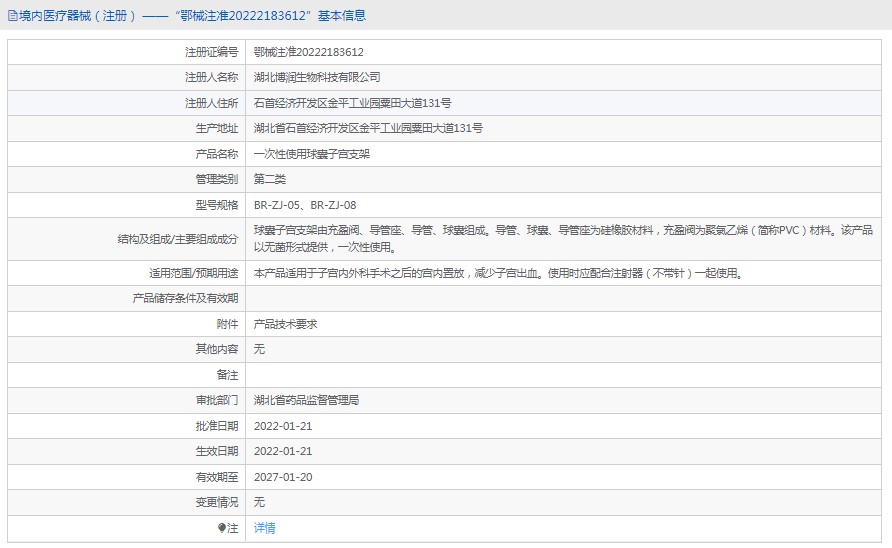This screenshot has width=892, height=548.
Task: Select the product name 一次性使用球囊子宫支架
Action: click(312, 154)
